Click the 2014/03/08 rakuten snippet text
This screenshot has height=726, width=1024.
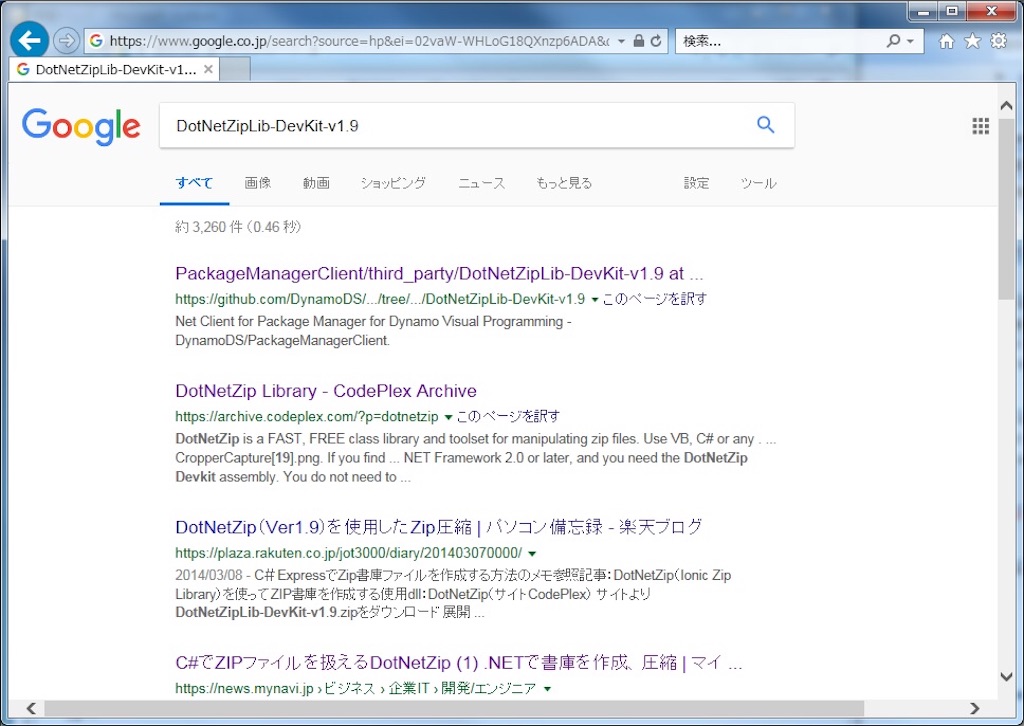(453, 594)
